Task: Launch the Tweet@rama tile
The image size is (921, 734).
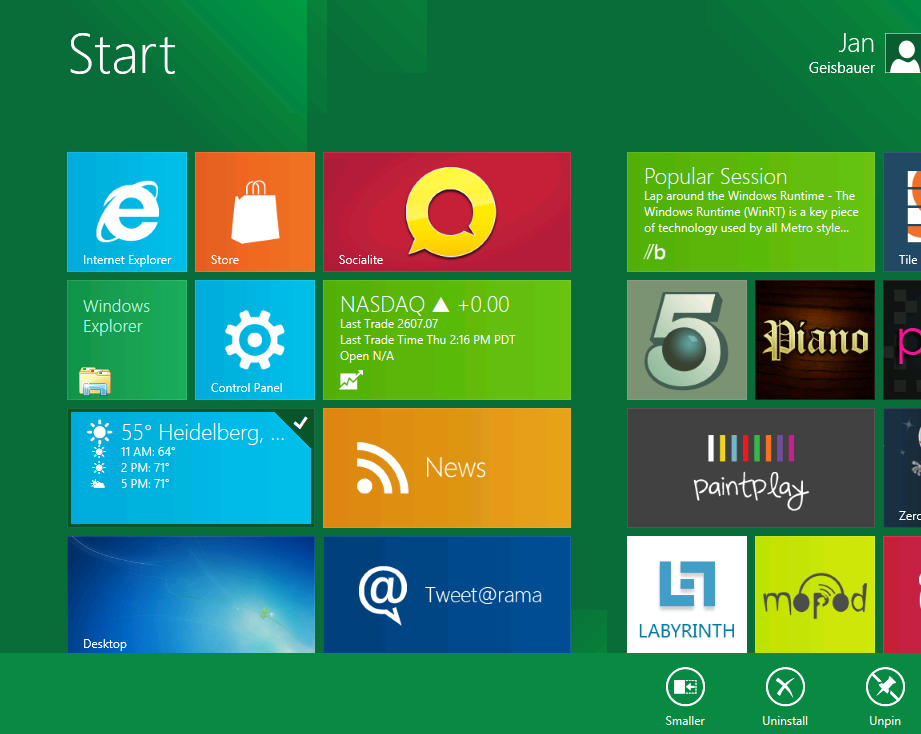Action: tap(447, 594)
